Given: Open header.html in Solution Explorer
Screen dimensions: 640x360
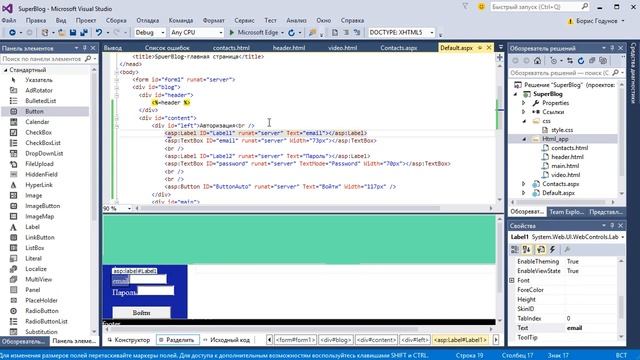Looking at the screenshot, I should [x=567, y=157].
